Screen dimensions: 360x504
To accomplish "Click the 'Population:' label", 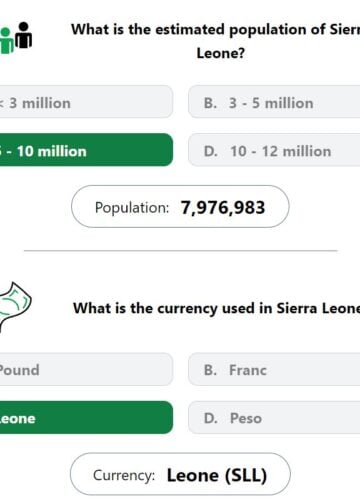I will (132, 208).
